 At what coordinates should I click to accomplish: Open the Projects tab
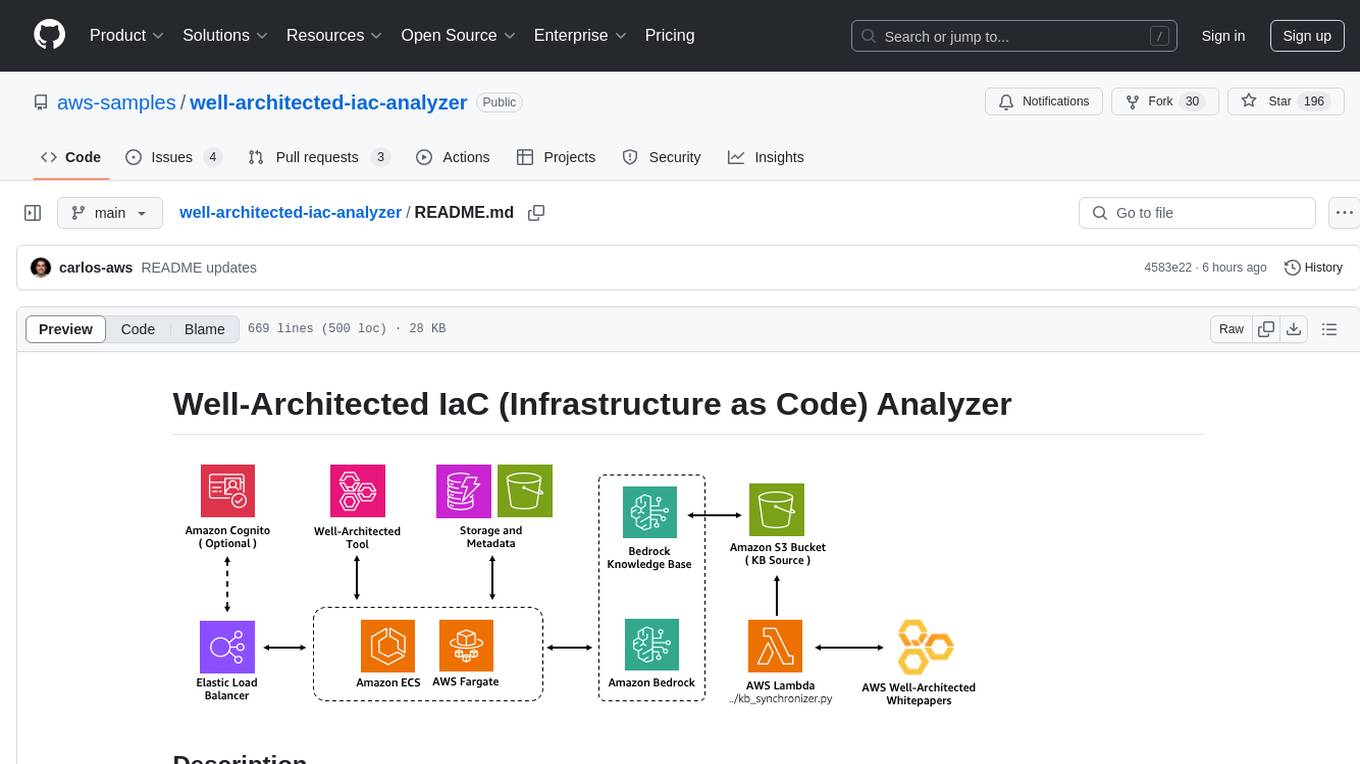pos(556,157)
